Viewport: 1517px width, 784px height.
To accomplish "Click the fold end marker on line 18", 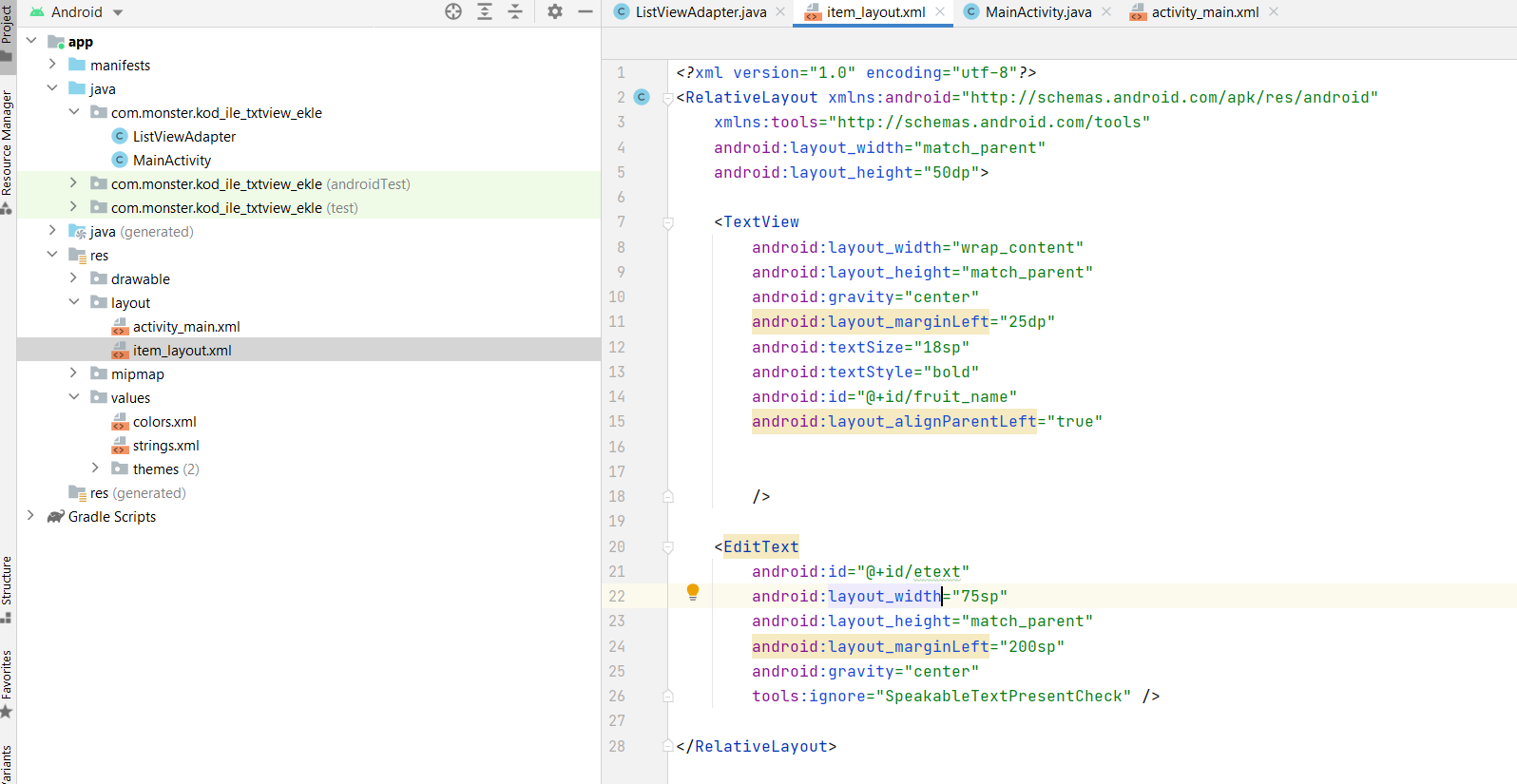I will (x=668, y=496).
